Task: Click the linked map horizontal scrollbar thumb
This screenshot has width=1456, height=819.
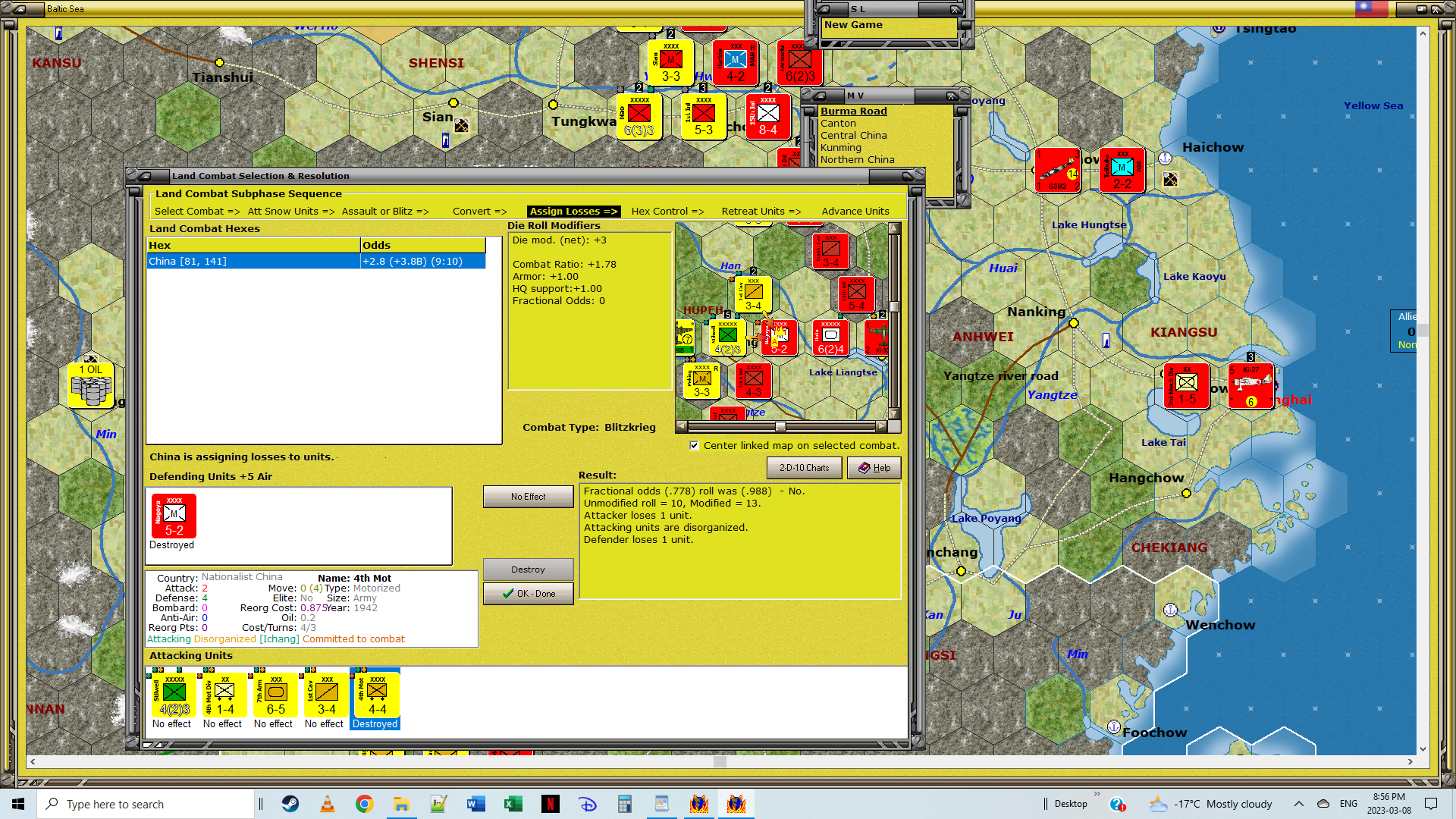Action: (x=780, y=426)
